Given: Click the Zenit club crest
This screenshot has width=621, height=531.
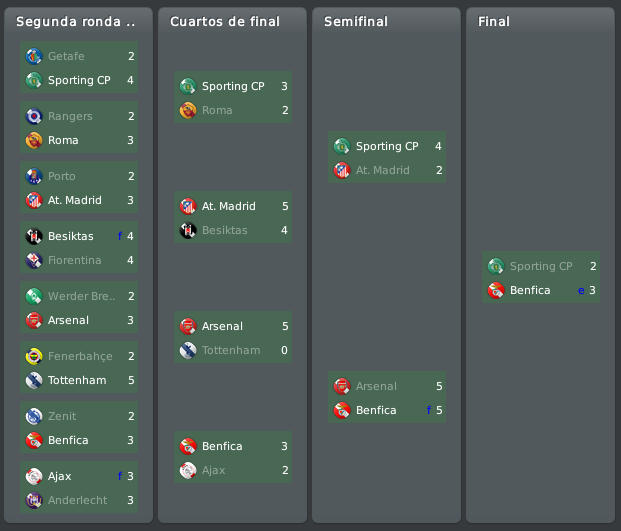Looking at the screenshot, I should tap(34, 416).
